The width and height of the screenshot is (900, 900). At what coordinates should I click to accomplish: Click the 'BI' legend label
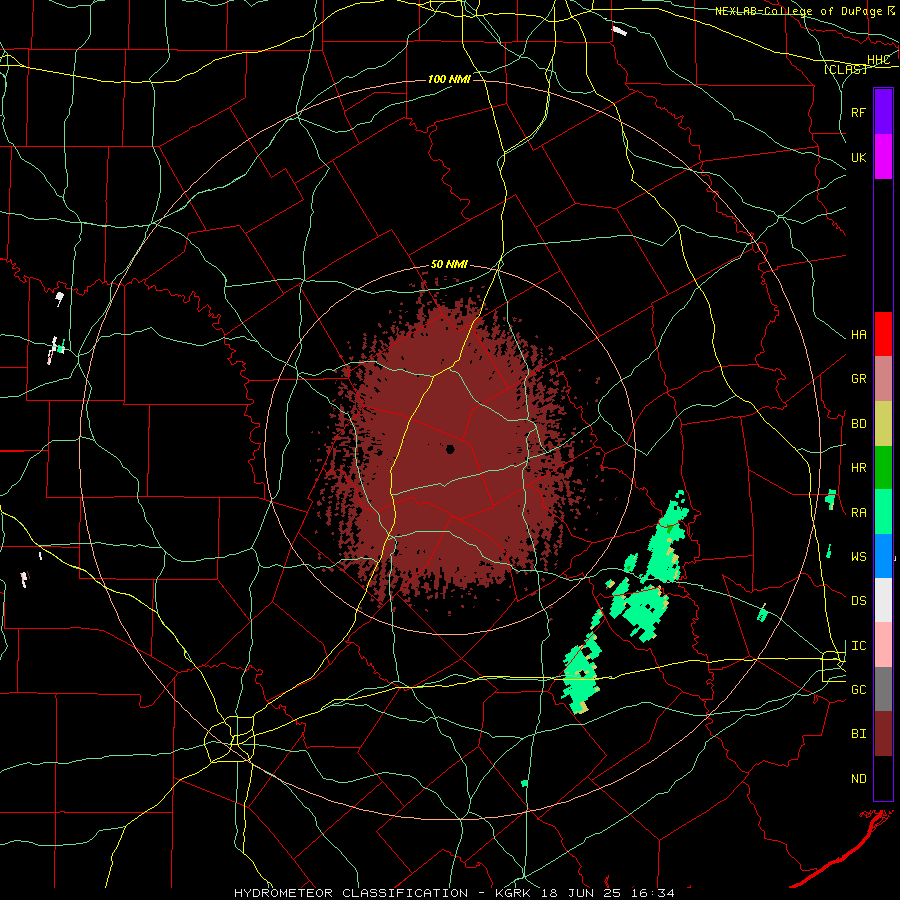[x=858, y=734]
